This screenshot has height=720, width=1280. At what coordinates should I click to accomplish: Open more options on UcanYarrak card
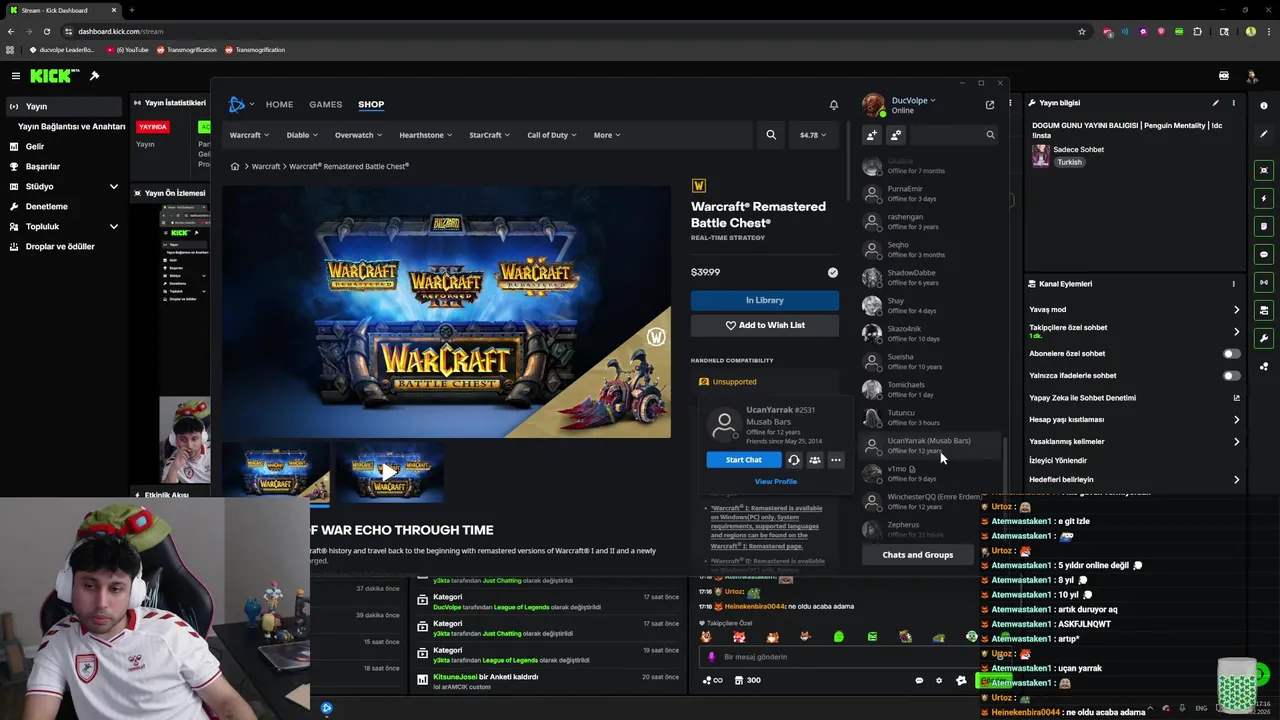click(x=836, y=460)
